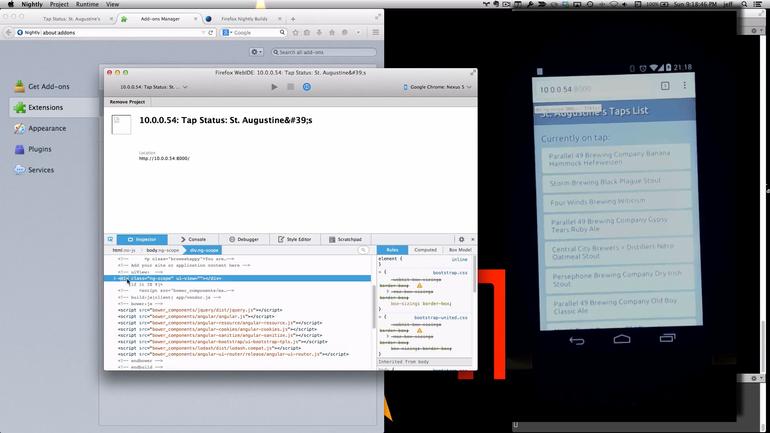
Task: Switch to the Console tab
Action: click(193, 239)
